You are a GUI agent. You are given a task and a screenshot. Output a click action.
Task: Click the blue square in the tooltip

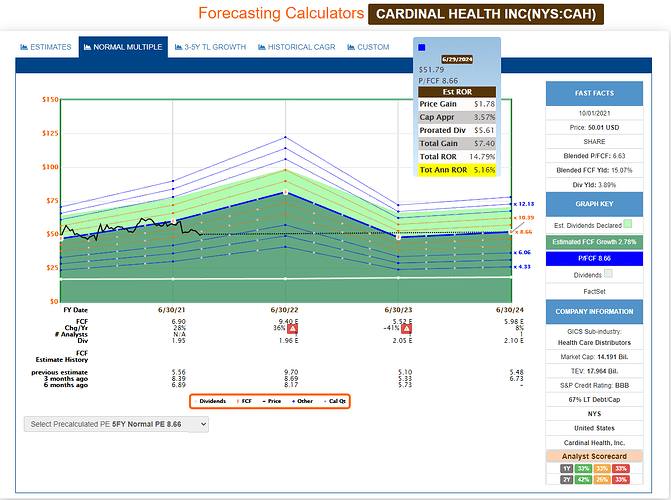421,47
